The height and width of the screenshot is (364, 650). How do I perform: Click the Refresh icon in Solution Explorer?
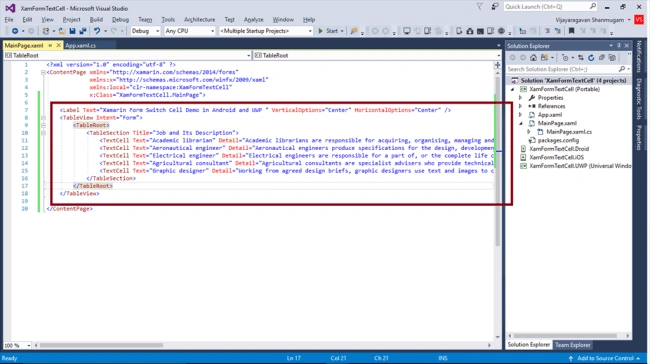click(591, 58)
